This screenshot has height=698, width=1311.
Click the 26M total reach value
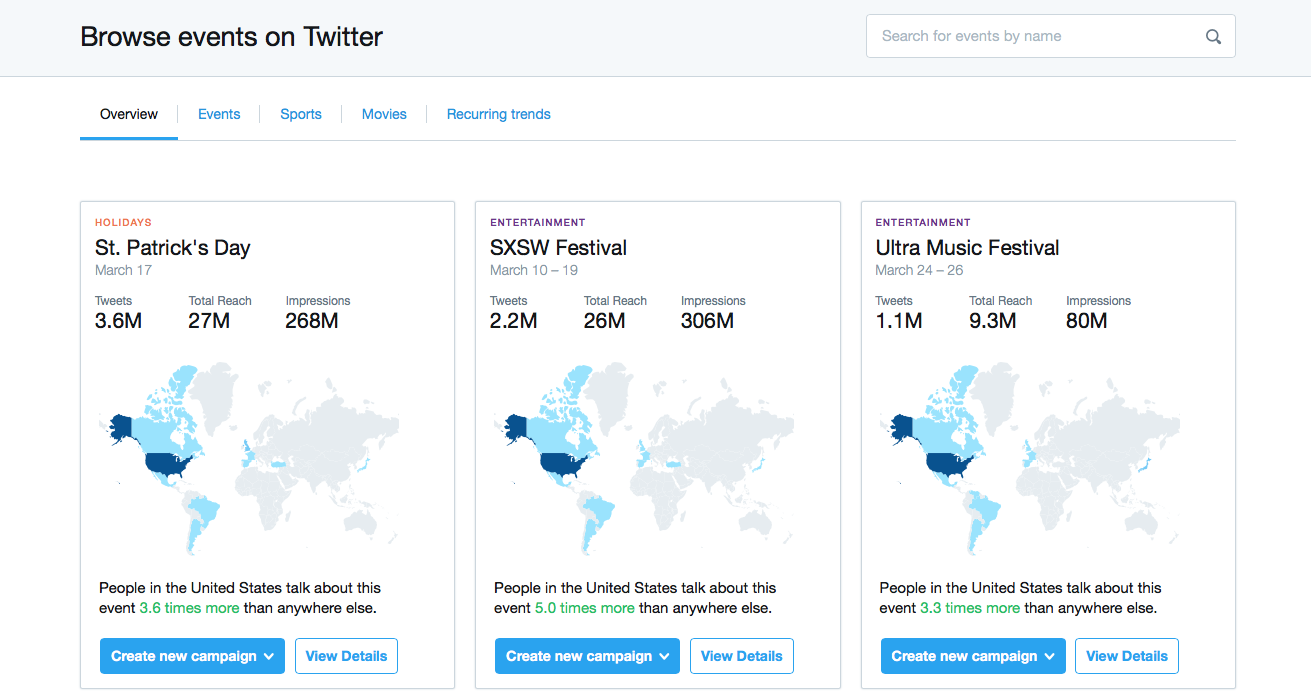click(x=605, y=321)
